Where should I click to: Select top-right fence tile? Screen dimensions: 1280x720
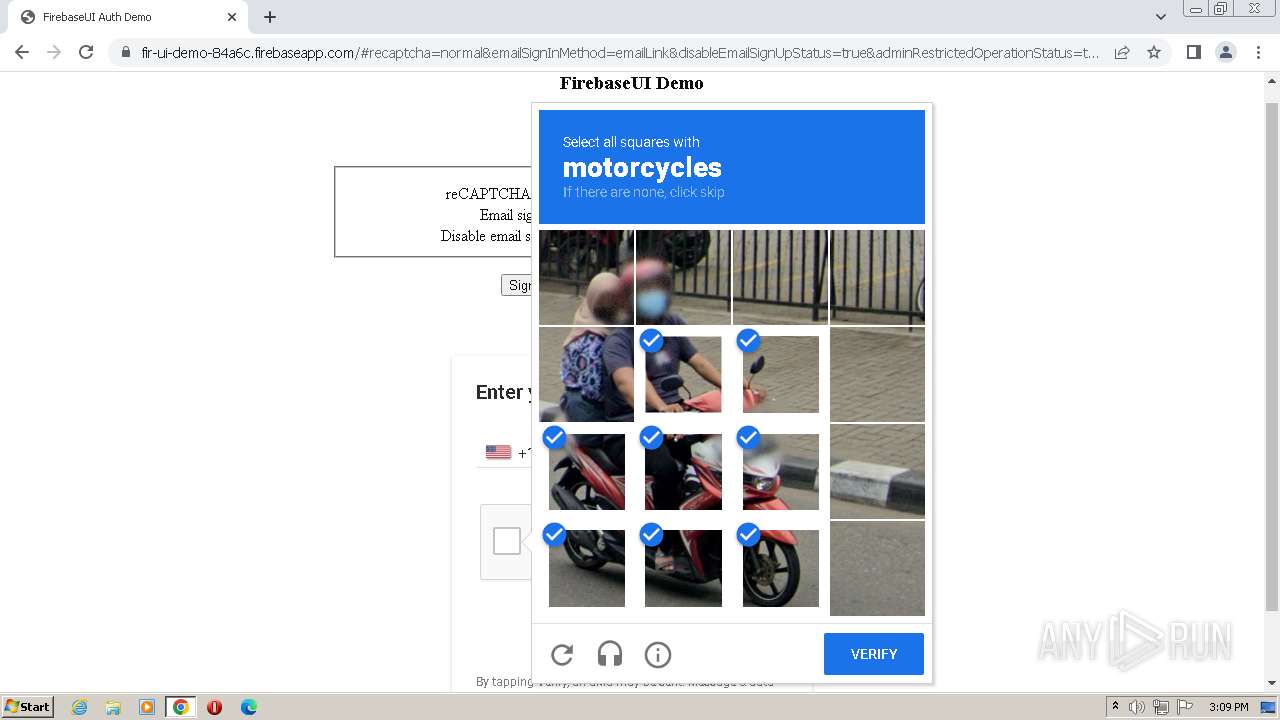[x=877, y=277]
